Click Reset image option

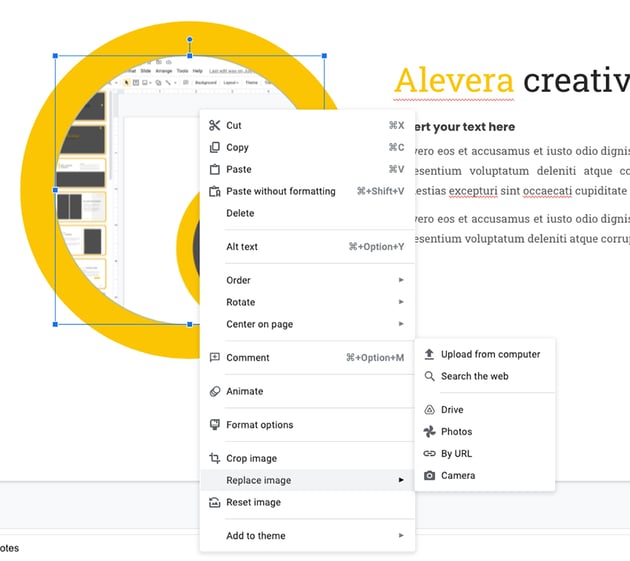pos(253,503)
